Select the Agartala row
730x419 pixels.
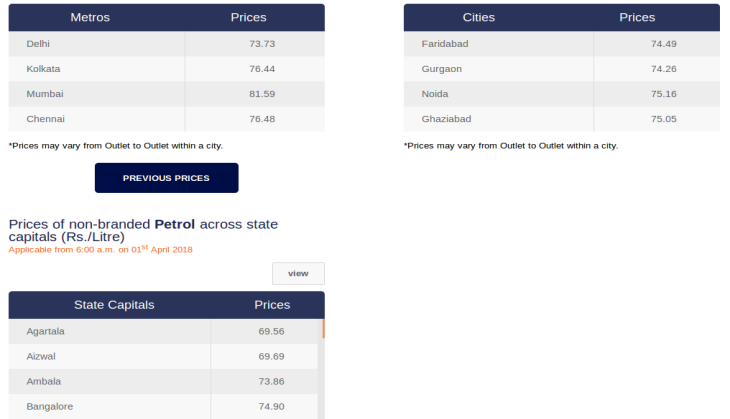click(163, 331)
